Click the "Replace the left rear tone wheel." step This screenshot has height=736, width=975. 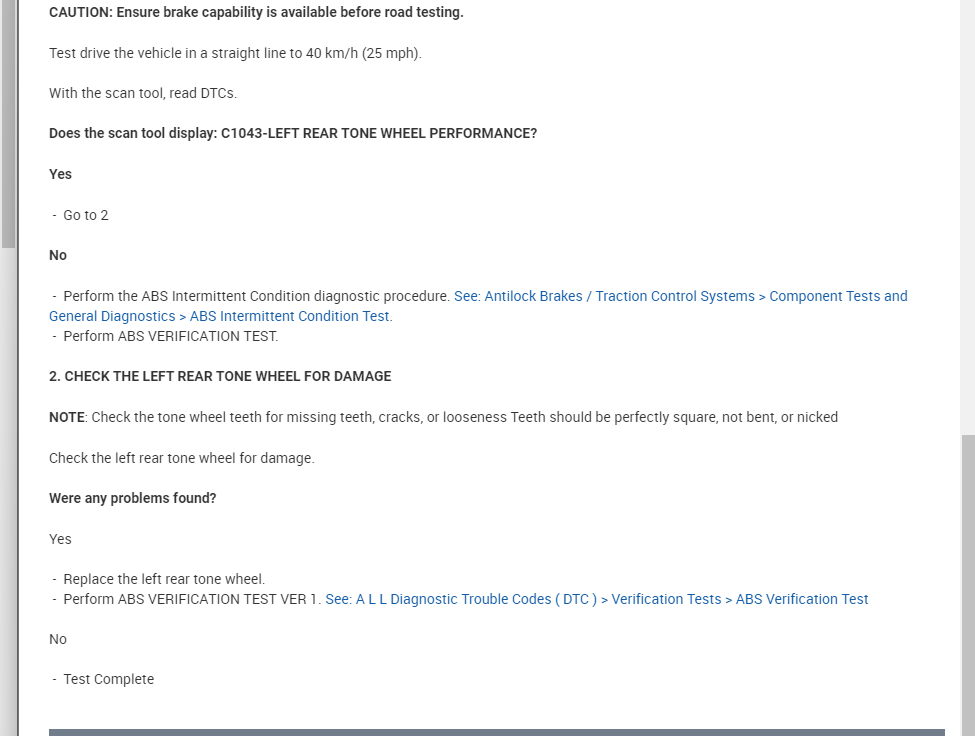pos(164,579)
